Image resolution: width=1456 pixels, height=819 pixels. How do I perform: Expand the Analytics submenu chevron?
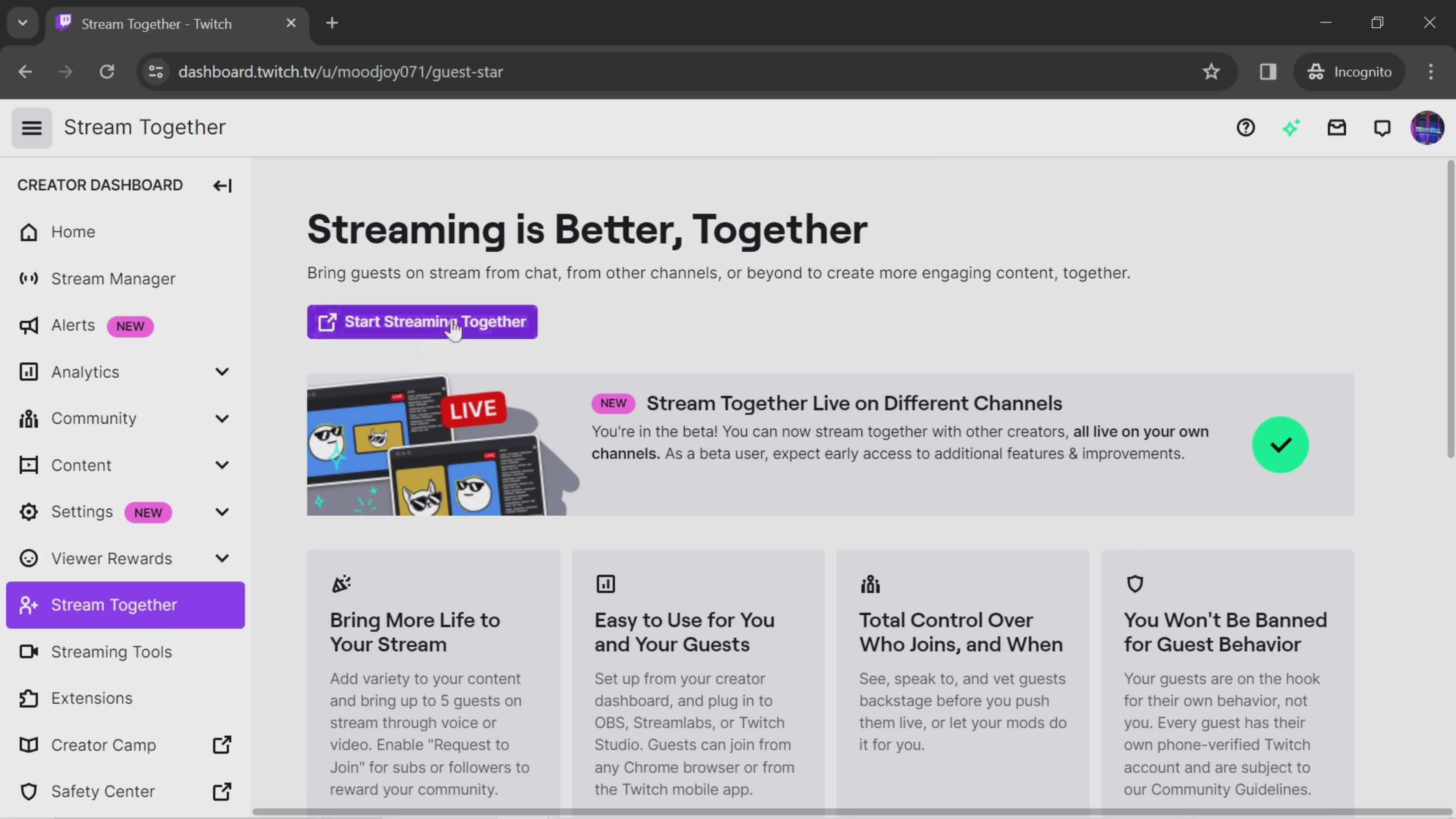(x=222, y=372)
